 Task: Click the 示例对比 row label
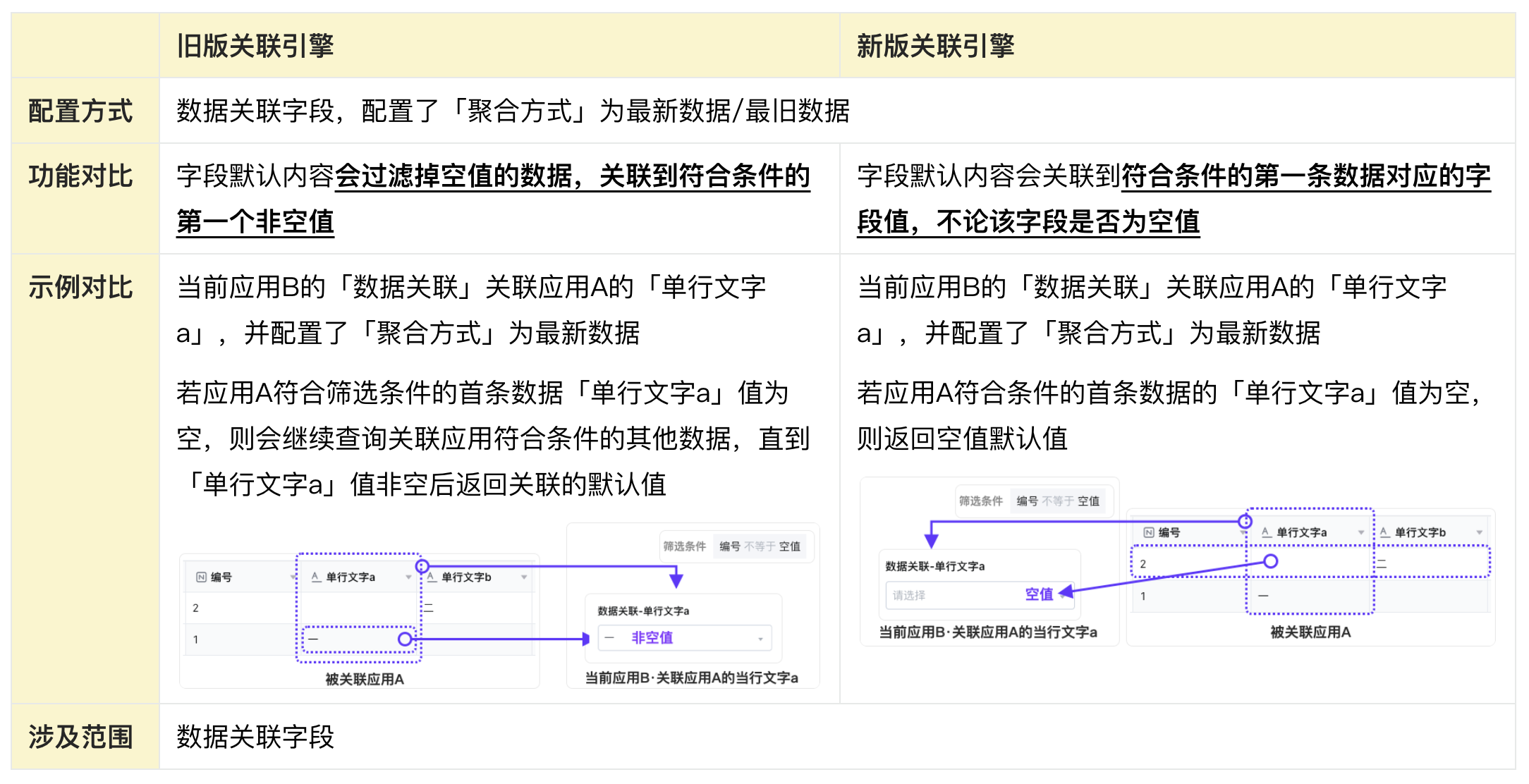(80, 288)
